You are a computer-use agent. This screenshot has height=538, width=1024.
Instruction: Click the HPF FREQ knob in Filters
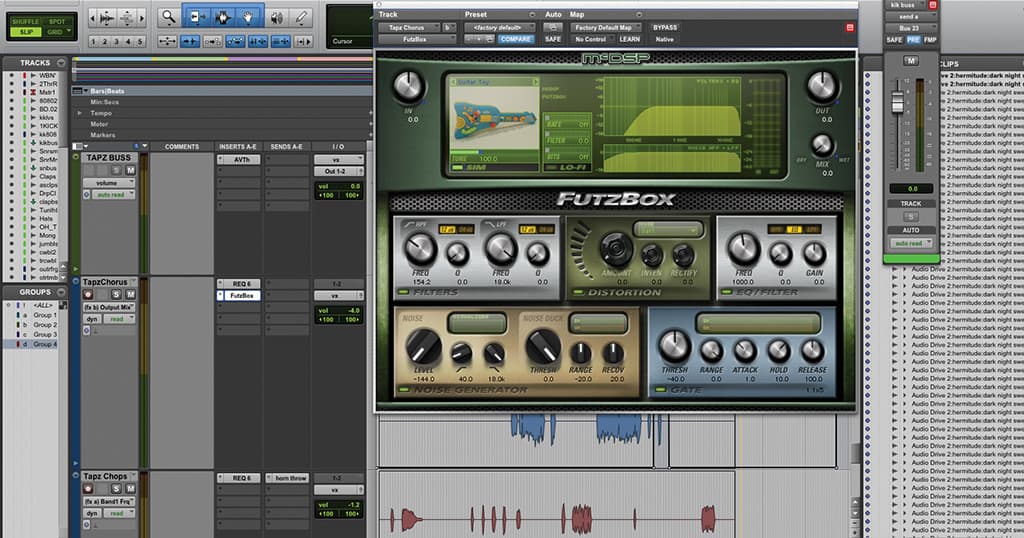[420, 249]
